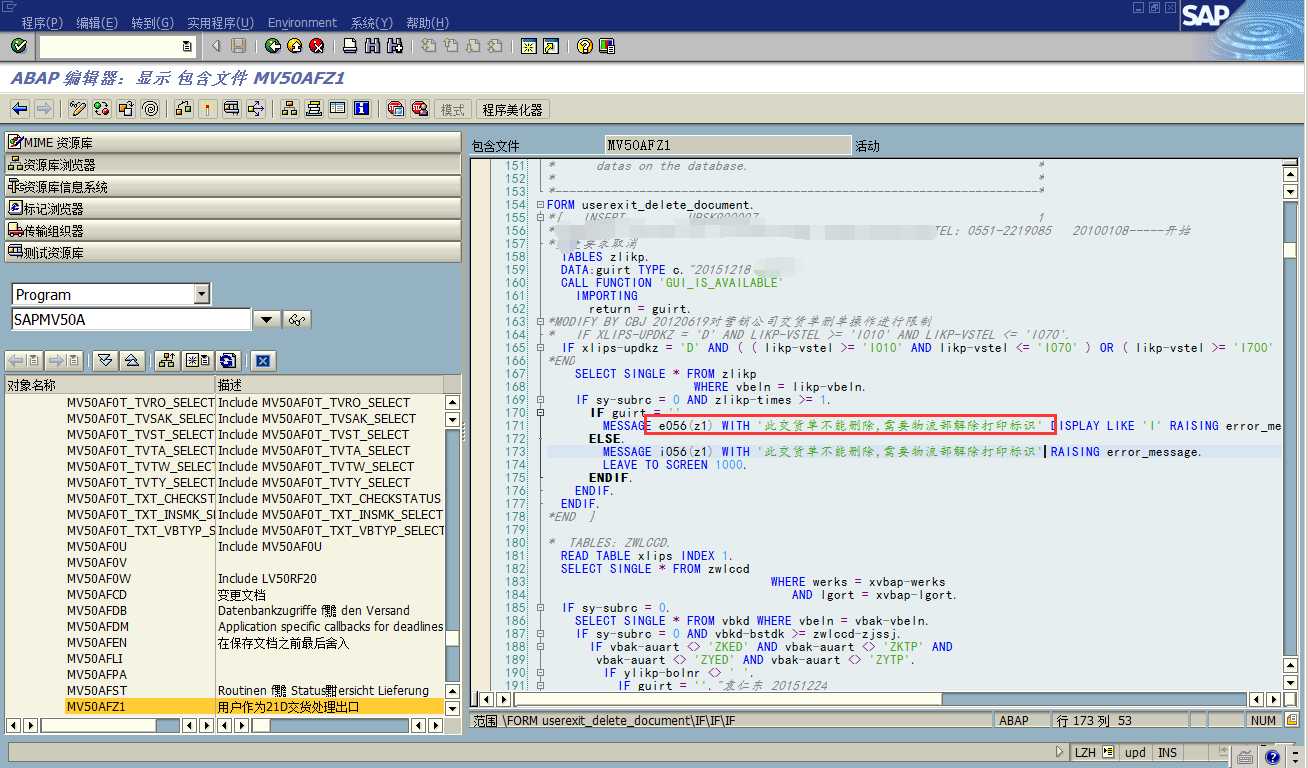Click Expand All Nodes icon in object tree toolbar
1308x768 pixels.
click(105, 361)
